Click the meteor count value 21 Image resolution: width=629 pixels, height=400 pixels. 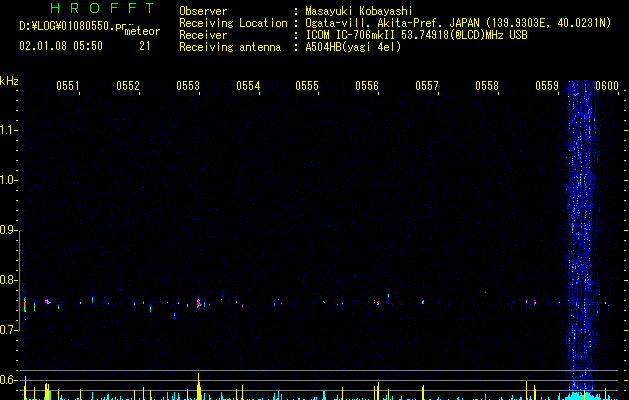click(145, 46)
